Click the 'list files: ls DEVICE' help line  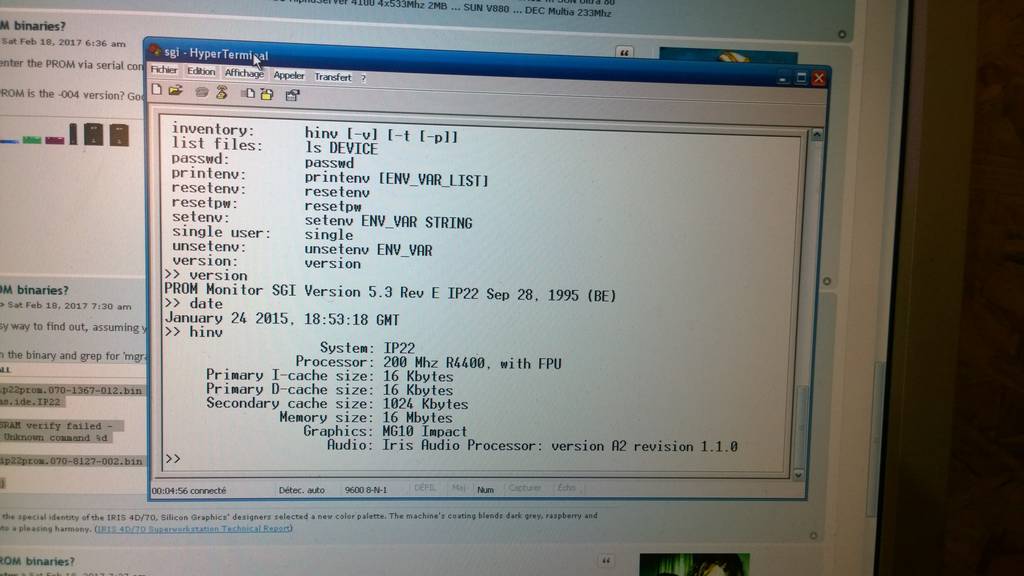[275, 146]
